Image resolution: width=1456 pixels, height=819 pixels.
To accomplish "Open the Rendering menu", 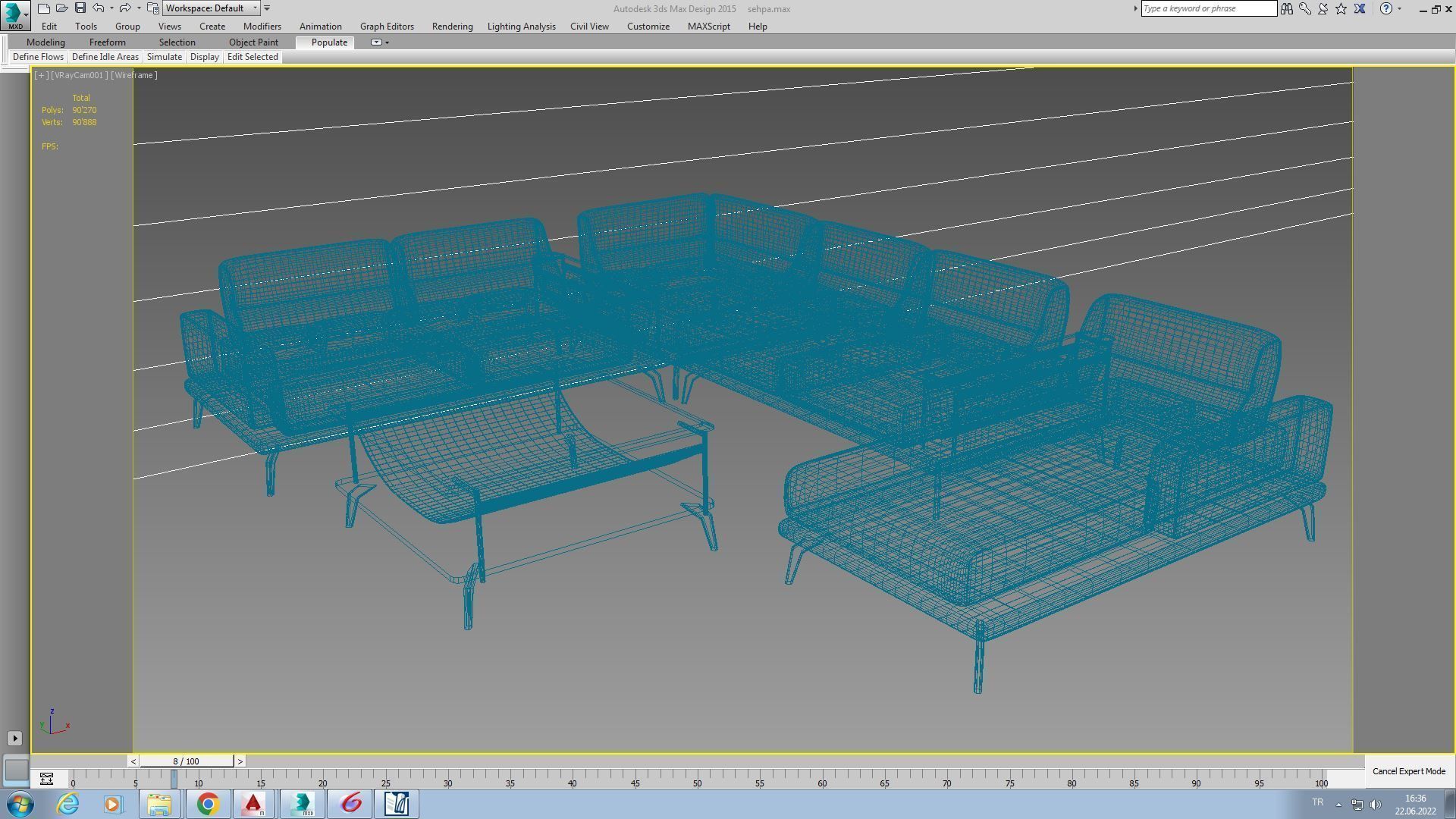I will 452,27.
